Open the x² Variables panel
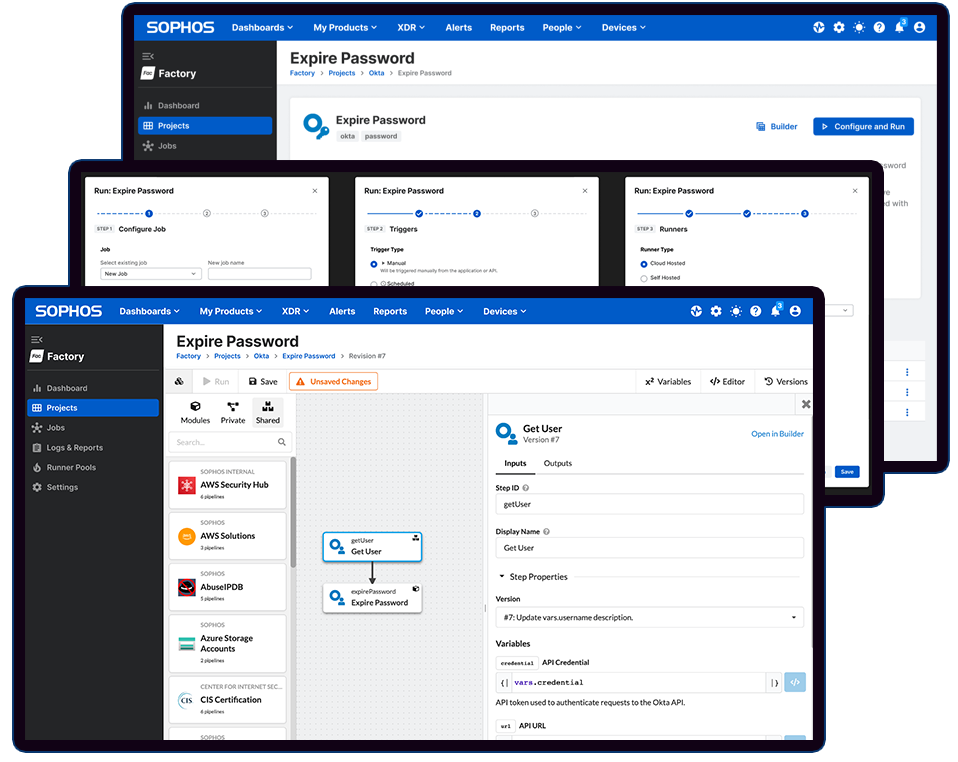The image size is (958, 762). (x=668, y=381)
